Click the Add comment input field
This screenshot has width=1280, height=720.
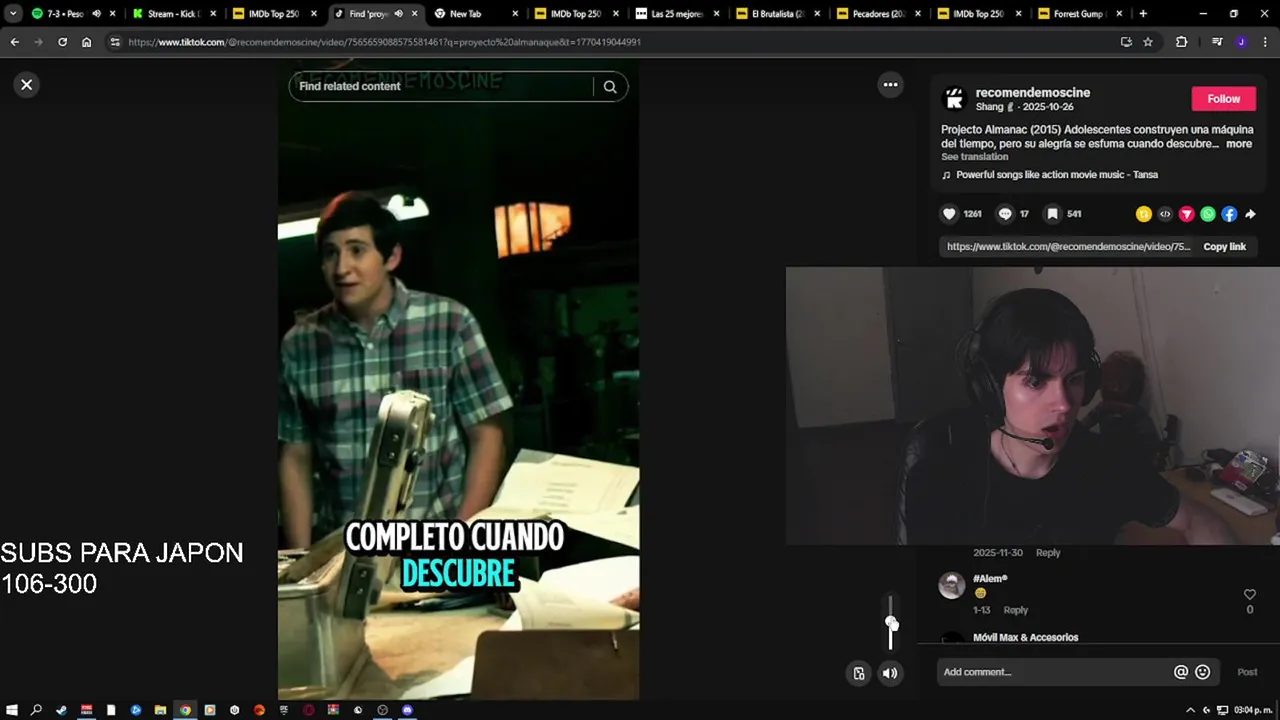pyautogui.click(x=1055, y=672)
